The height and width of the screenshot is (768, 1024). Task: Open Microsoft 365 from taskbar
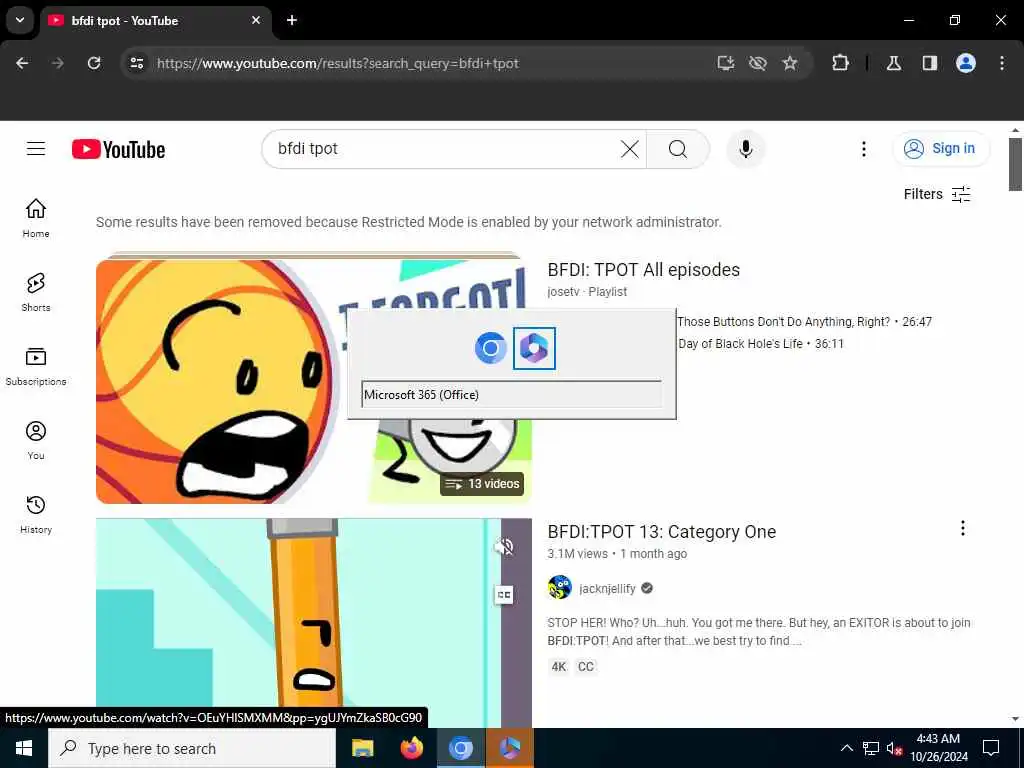(x=510, y=748)
